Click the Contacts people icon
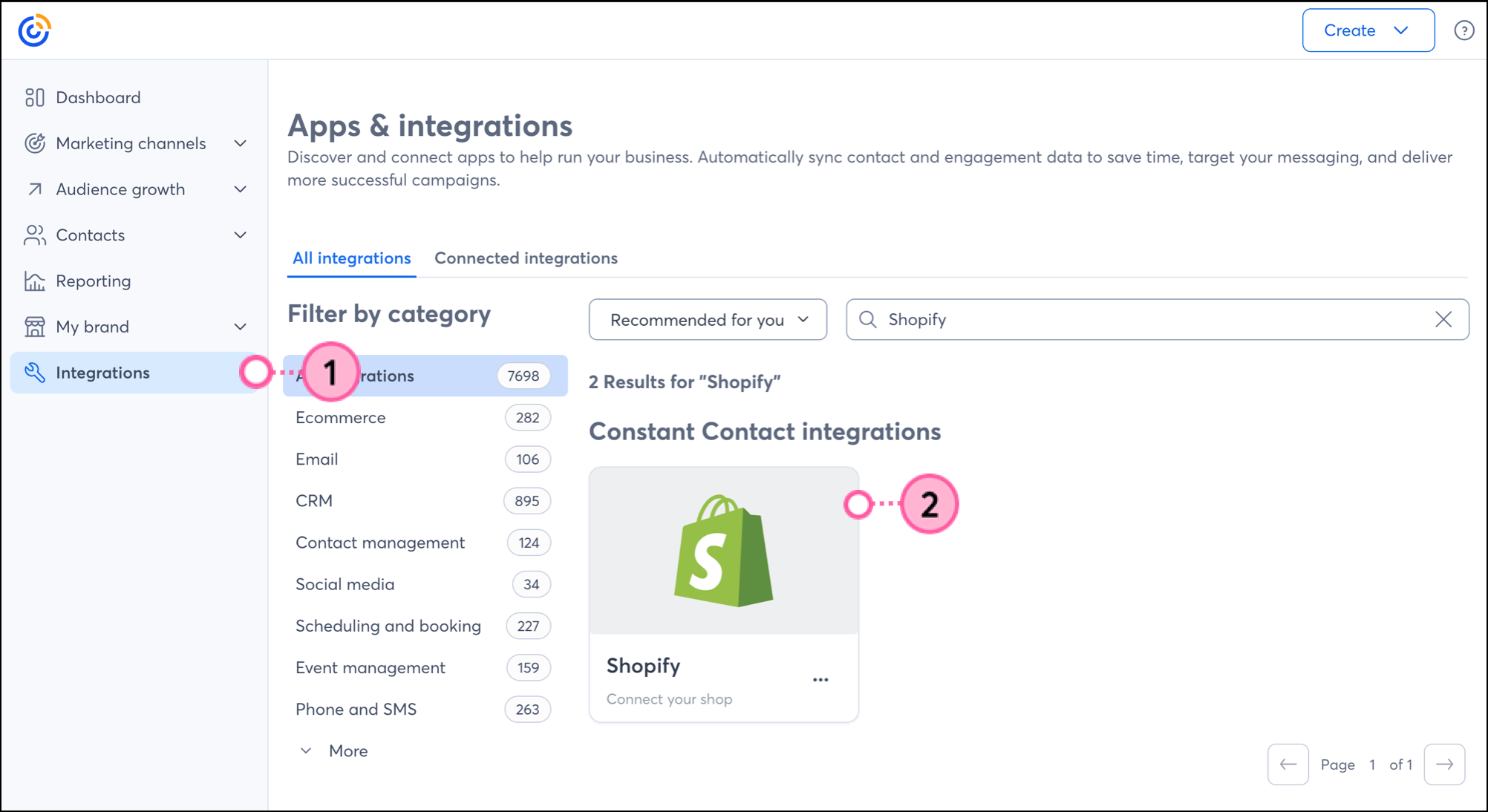This screenshot has width=1488, height=812. pos(34,235)
